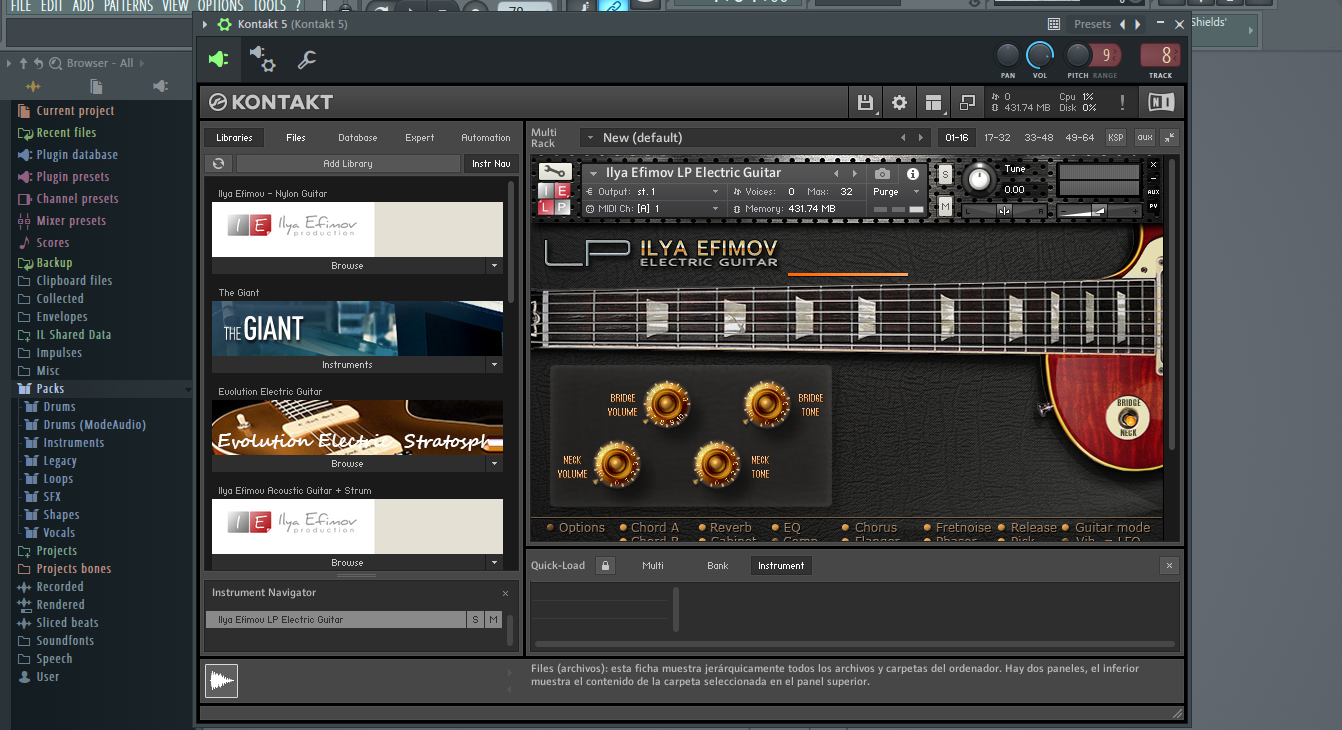Select the Quick-Load Bank tab
Image resolution: width=1342 pixels, height=730 pixels.
(718, 566)
